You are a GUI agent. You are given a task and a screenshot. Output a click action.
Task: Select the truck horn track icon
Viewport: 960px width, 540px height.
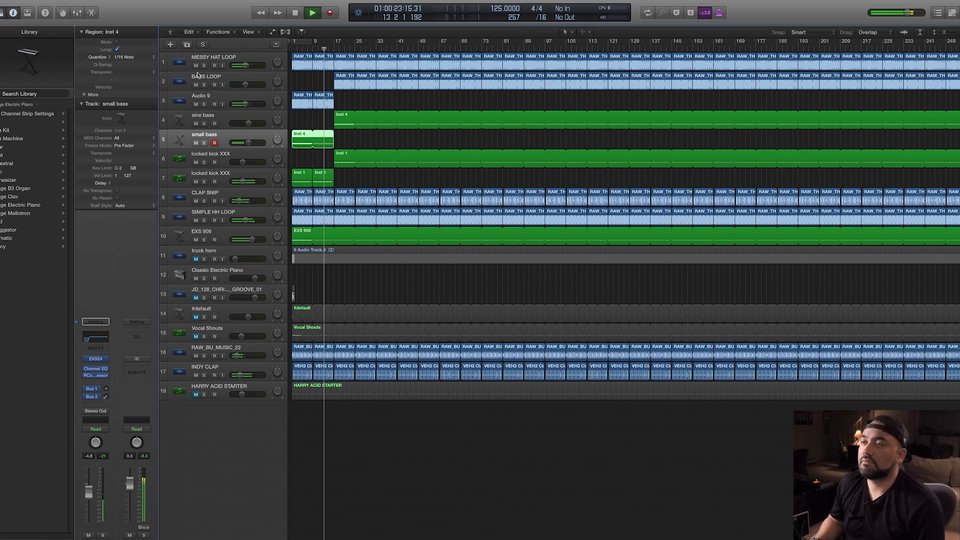point(179,255)
